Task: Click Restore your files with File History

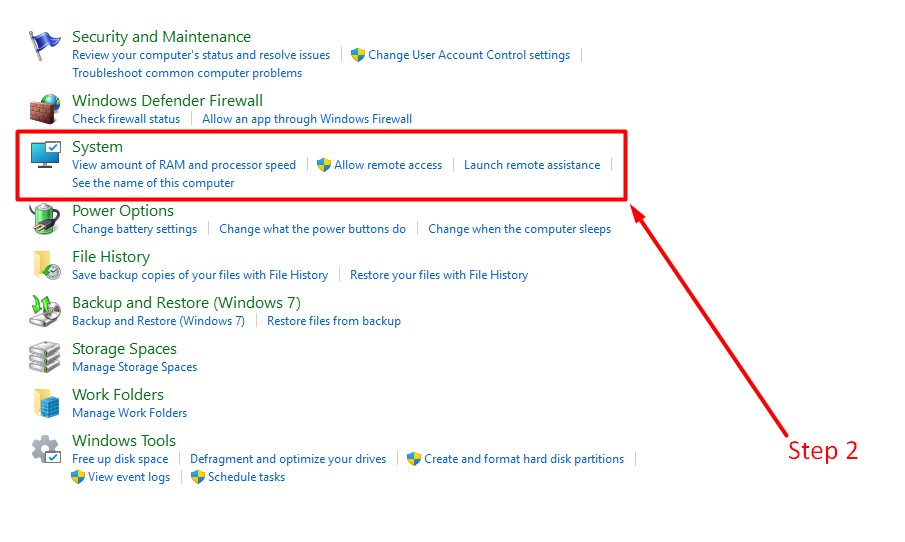Action: click(439, 275)
